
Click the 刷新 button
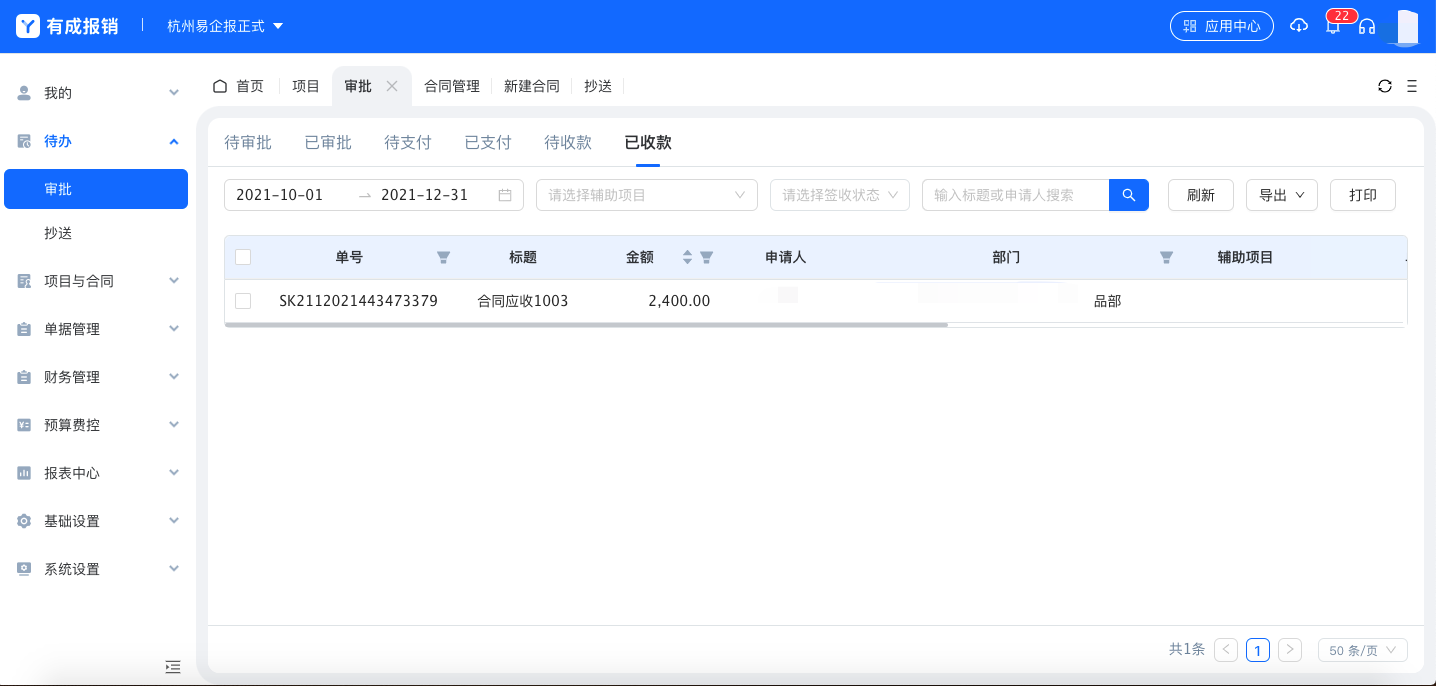point(1201,195)
